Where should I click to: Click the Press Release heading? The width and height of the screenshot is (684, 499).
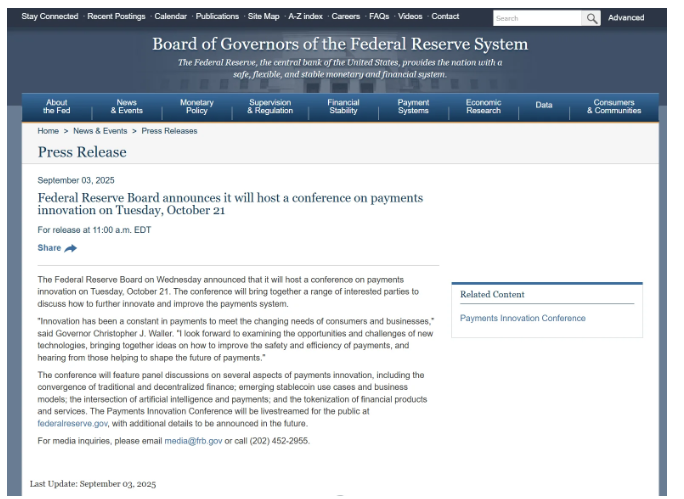[82, 152]
